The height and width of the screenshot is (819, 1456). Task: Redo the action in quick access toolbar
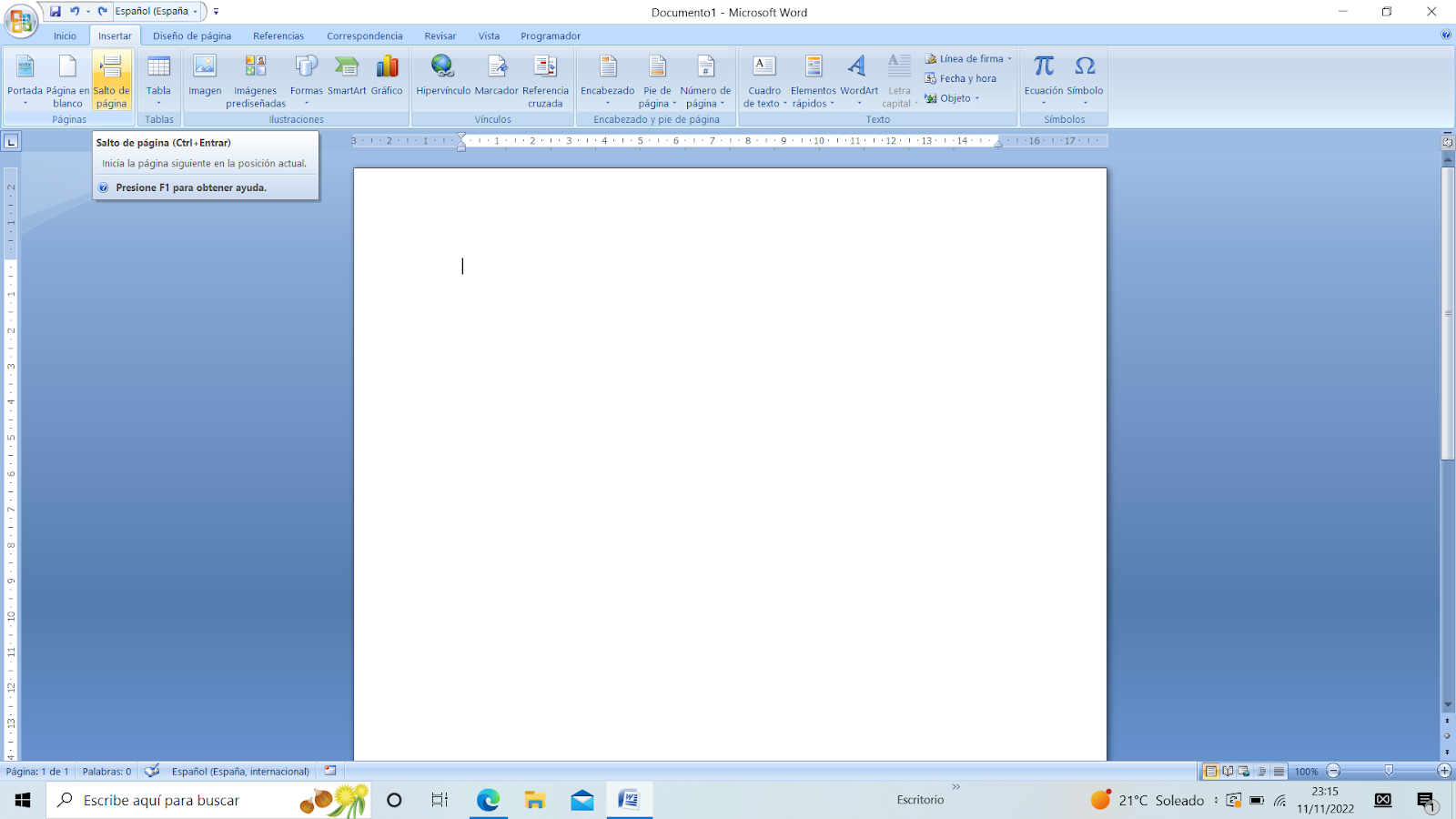[102, 12]
